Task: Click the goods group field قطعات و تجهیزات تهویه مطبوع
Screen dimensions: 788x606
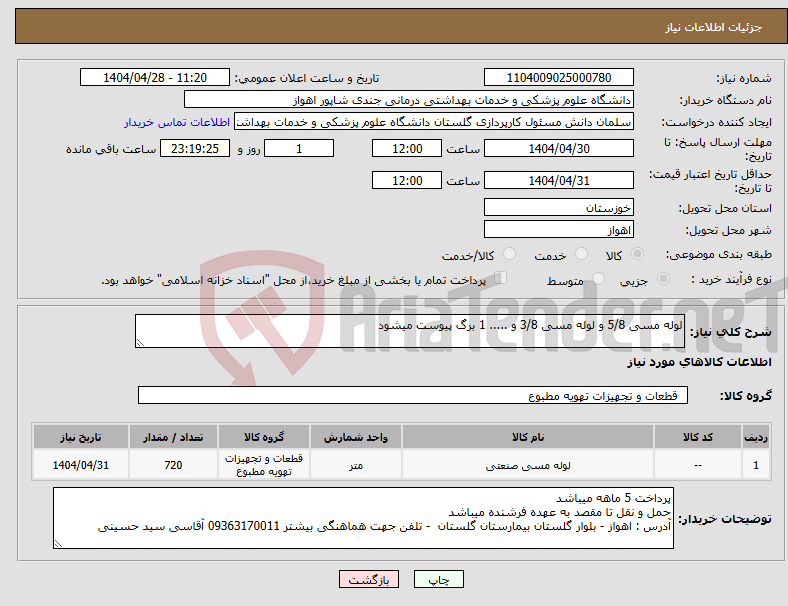Action: pyautogui.click(x=413, y=395)
